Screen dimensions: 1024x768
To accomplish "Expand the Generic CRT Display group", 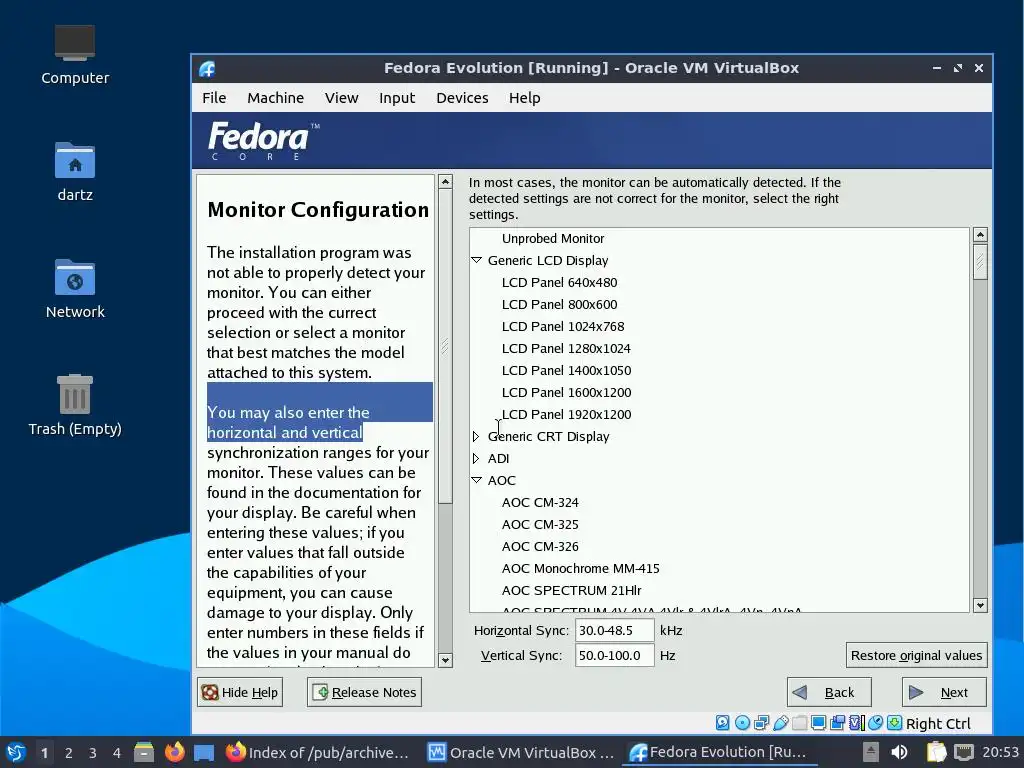I will tap(476, 436).
